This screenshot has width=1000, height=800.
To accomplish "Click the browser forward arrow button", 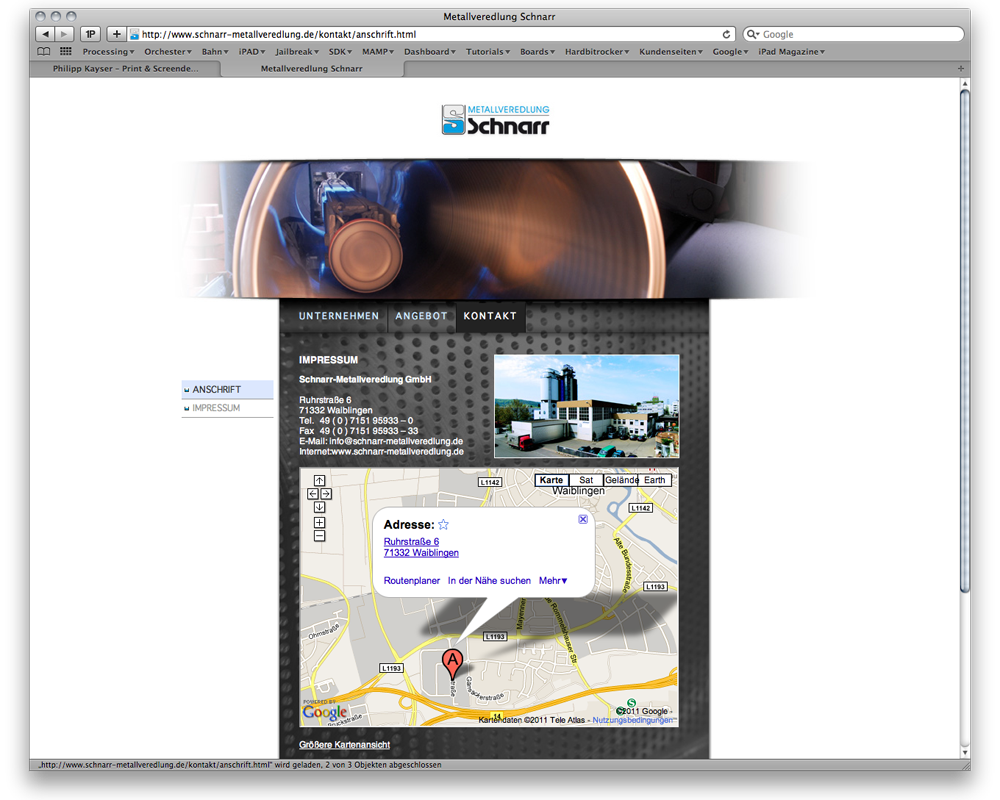I will (x=64, y=34).
